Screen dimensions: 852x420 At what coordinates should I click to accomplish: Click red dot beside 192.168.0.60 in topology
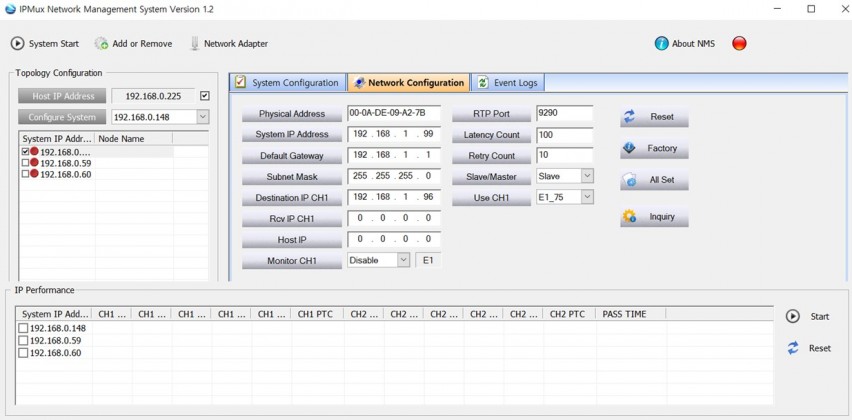coord(34,174)
